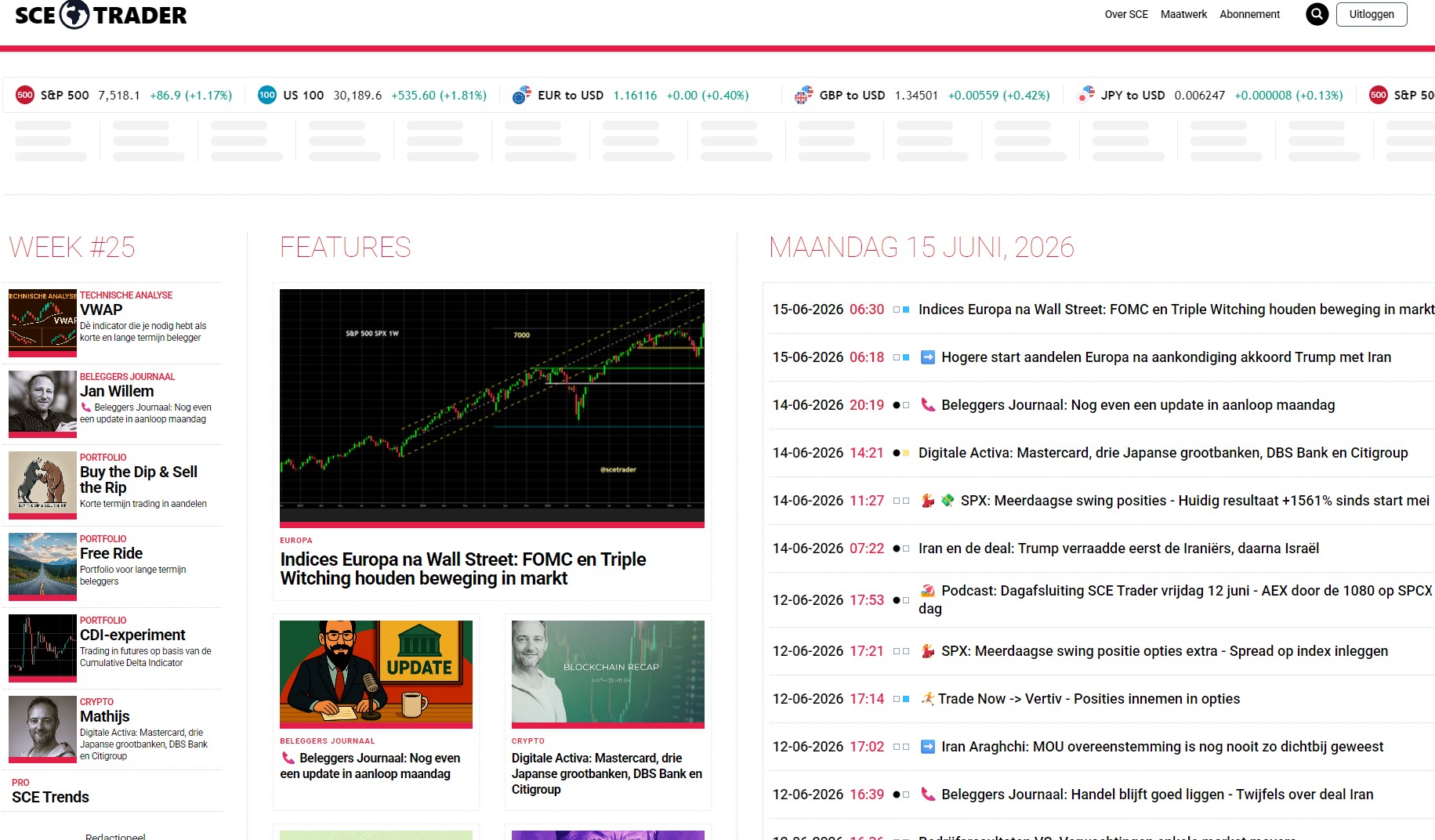
Task: Open Iran Araghchi MOU overeenstemming headline
Action: click(1162, 747)
